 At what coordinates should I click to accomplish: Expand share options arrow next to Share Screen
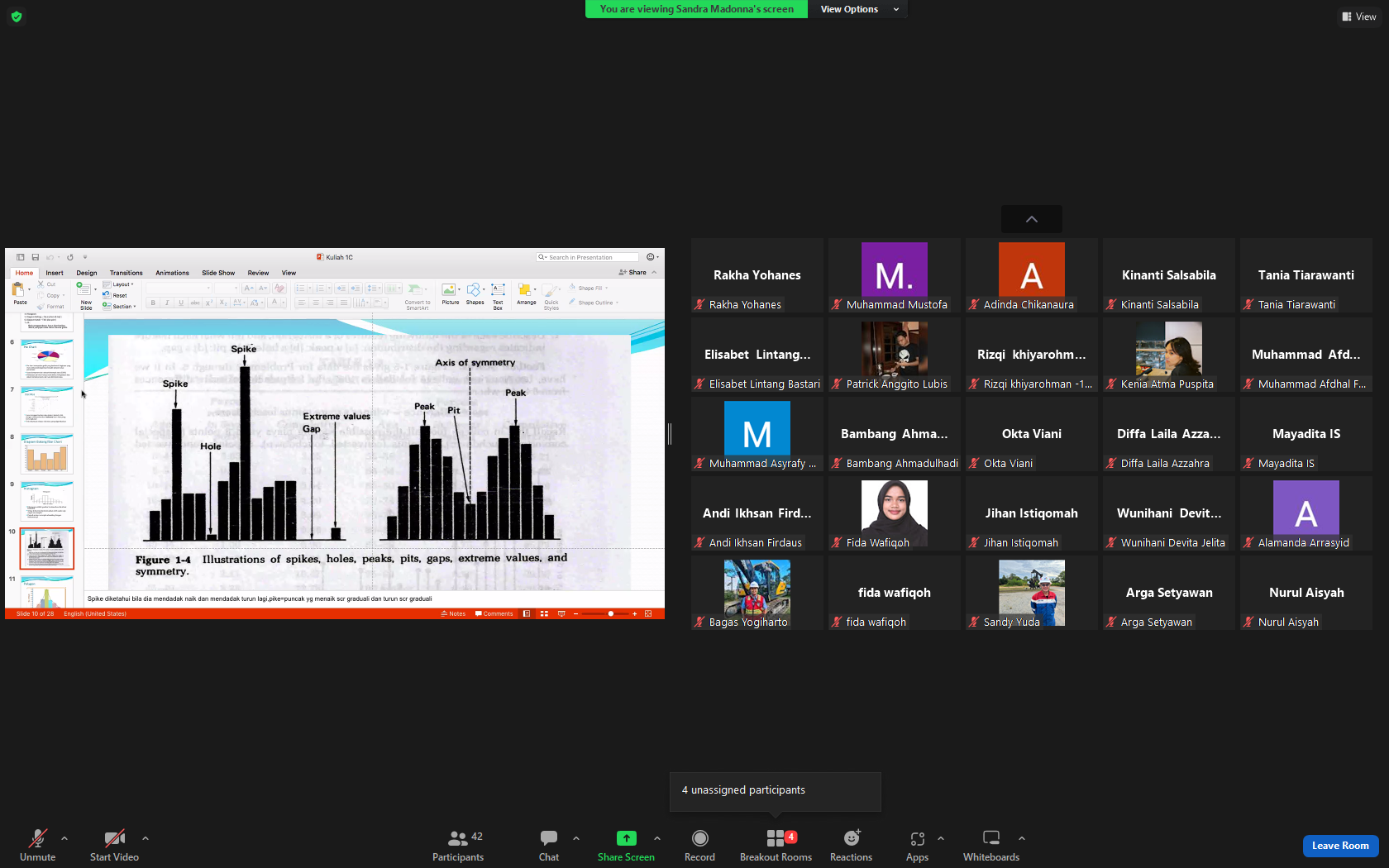coord(657,838)
